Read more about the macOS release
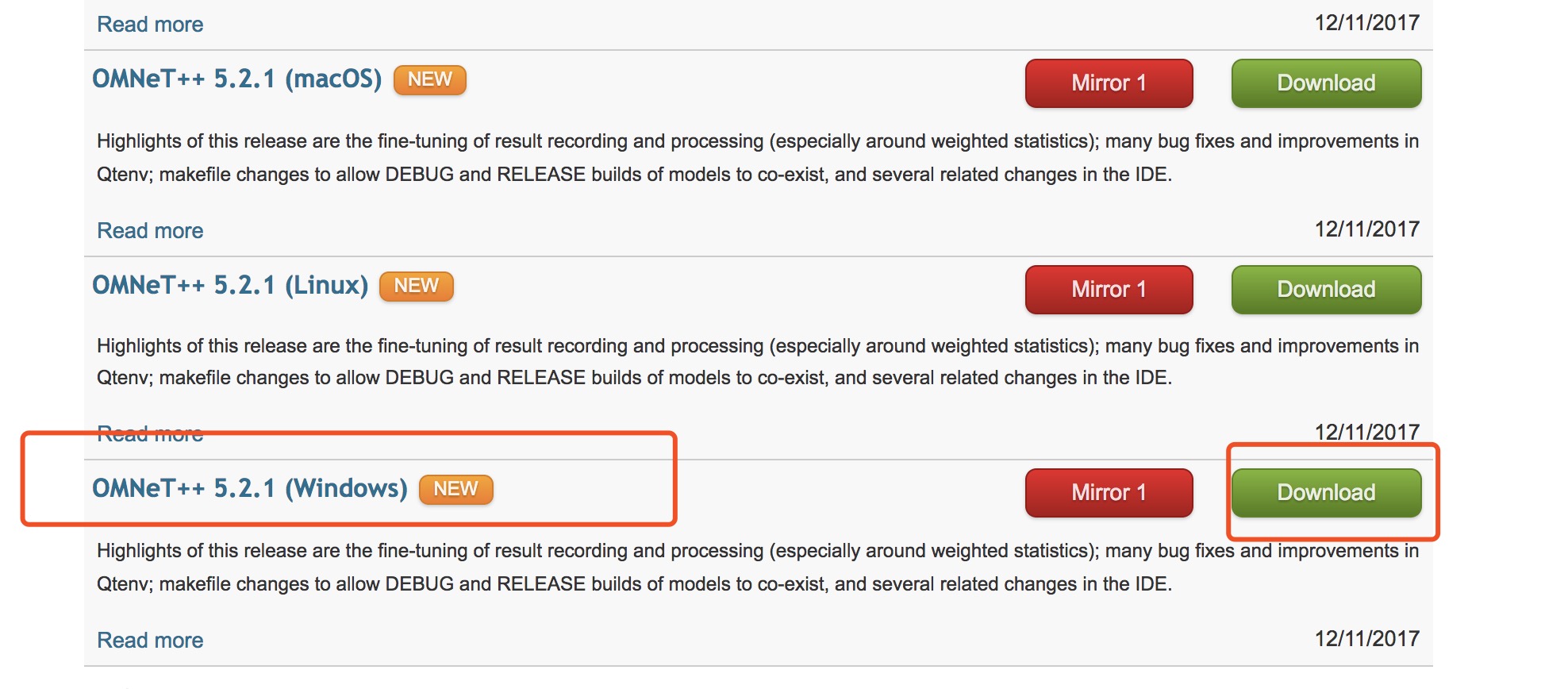Viewport: 1568px width, 689px height. (x=150, y=231)
